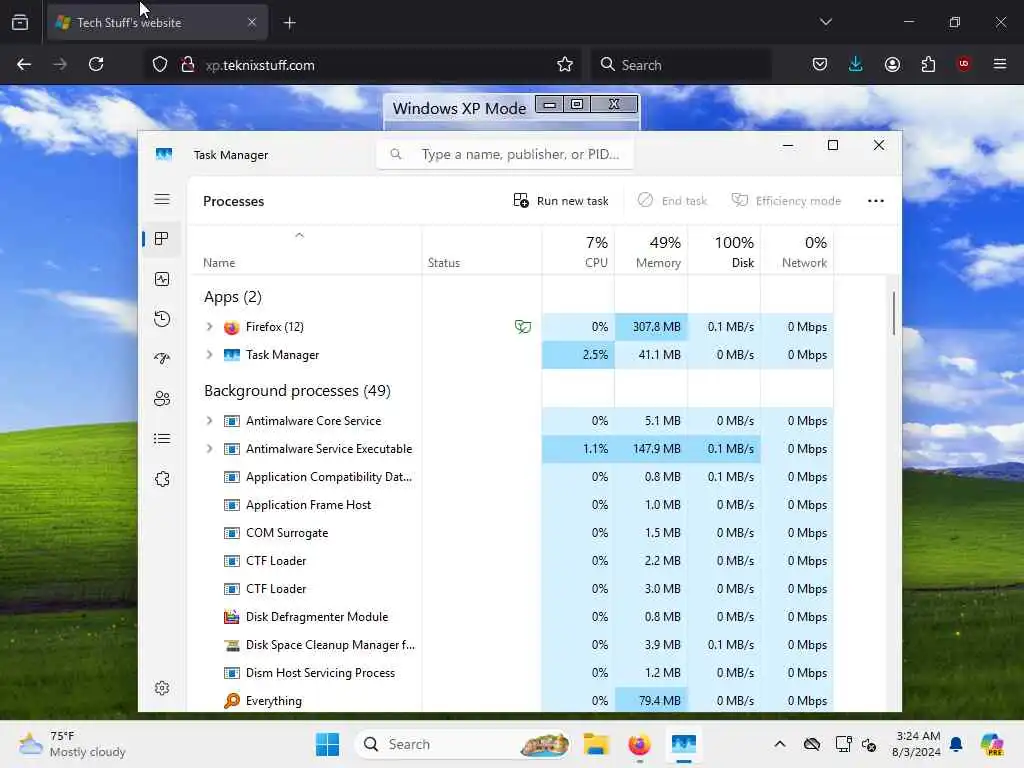Select the Disk Defragmenter Module process
The width and height of the screenshot is (1024, 768).
click(x=511, y=616)
